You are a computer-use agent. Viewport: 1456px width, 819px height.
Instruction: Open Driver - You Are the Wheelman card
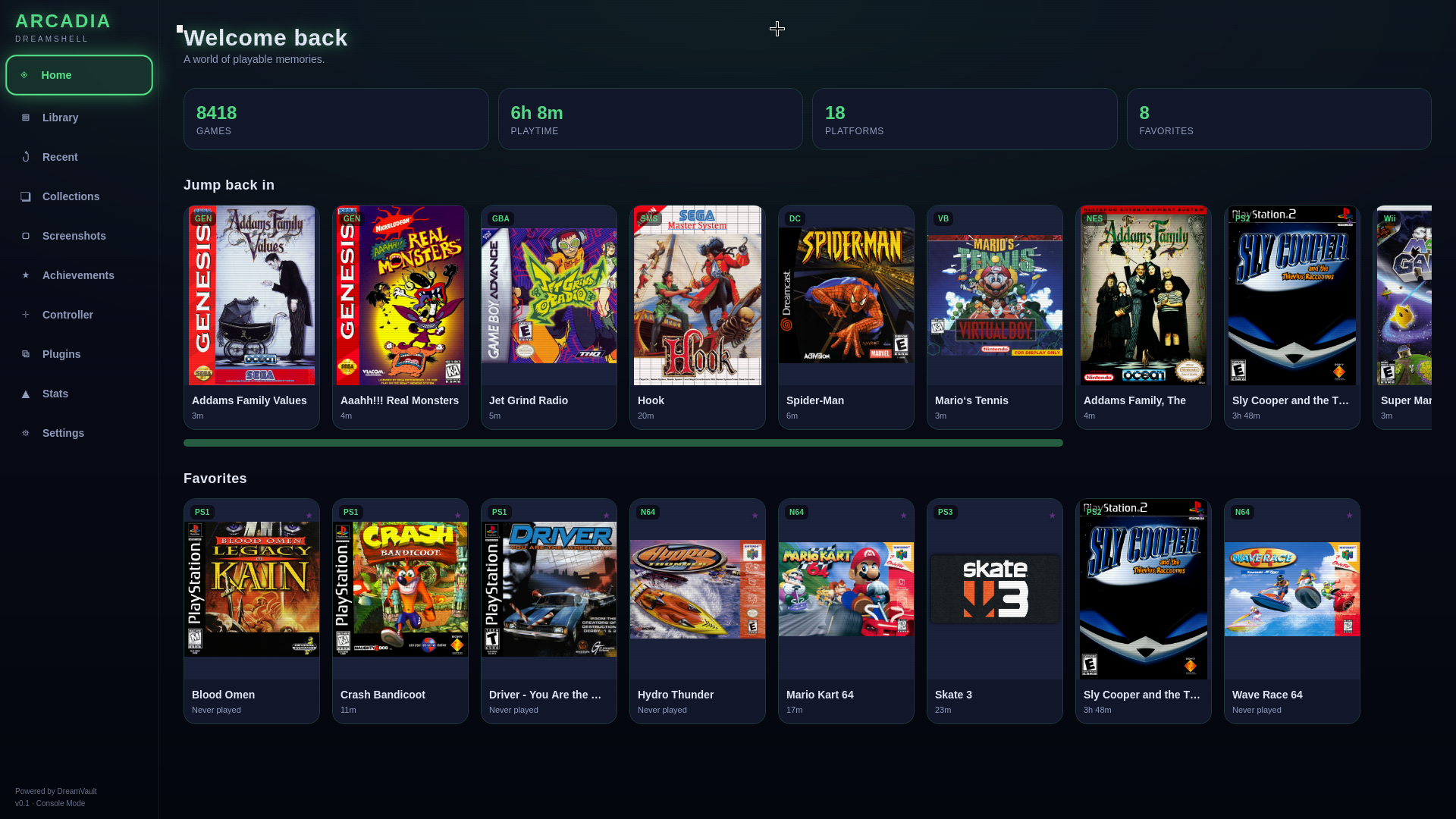pyautogui.click(x=549, y=611)
